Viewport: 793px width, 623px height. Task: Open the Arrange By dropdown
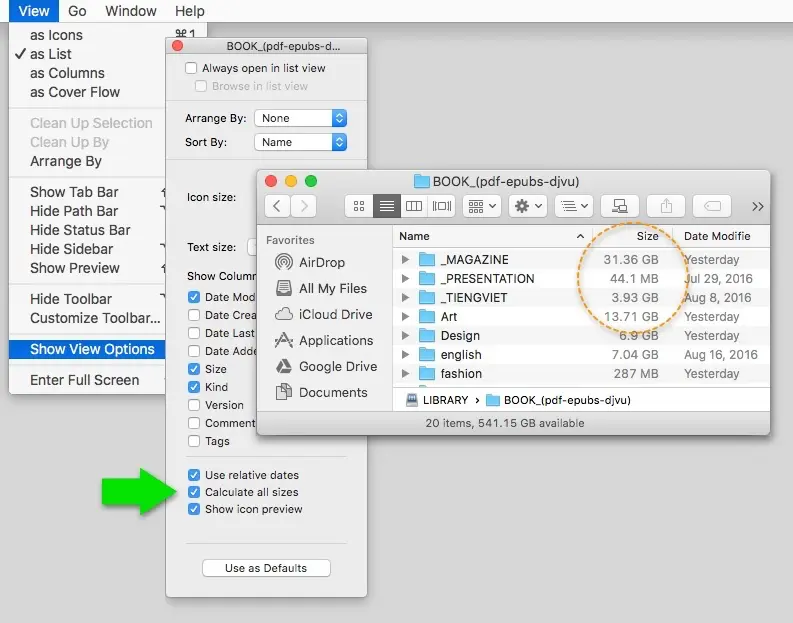pos(300,118)
